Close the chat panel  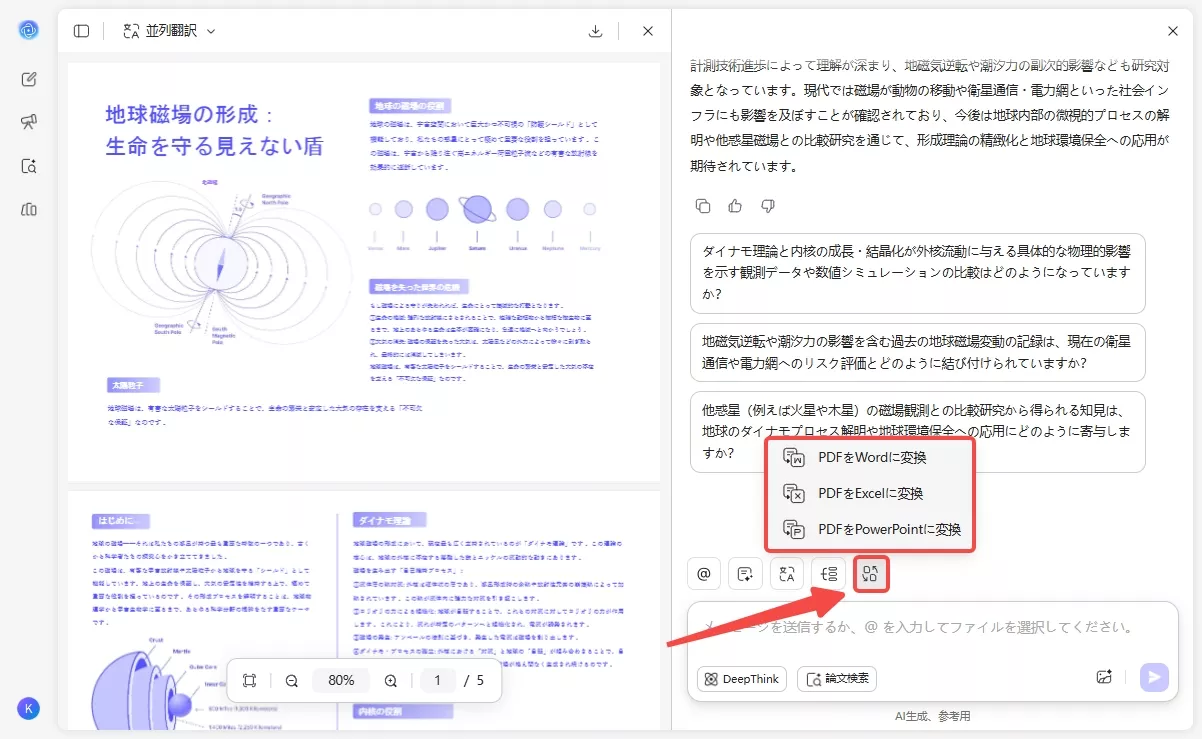point(1173,31)
